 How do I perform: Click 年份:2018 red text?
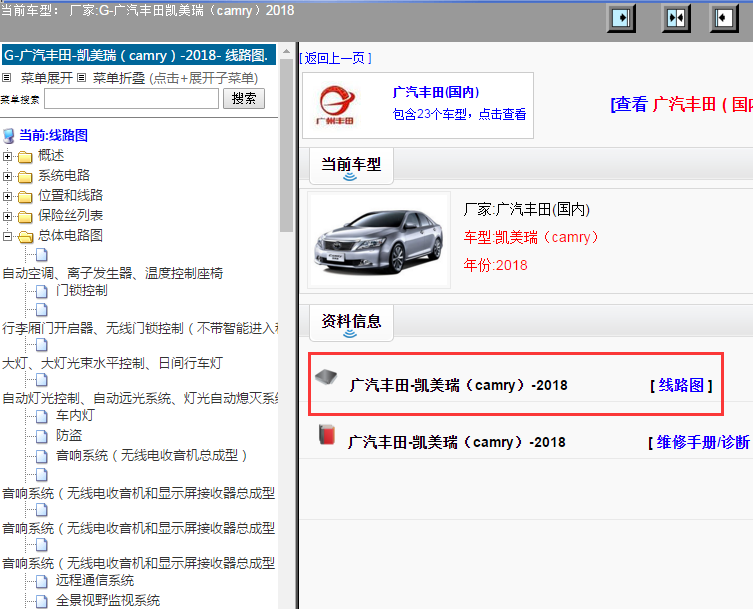(495, 265)
